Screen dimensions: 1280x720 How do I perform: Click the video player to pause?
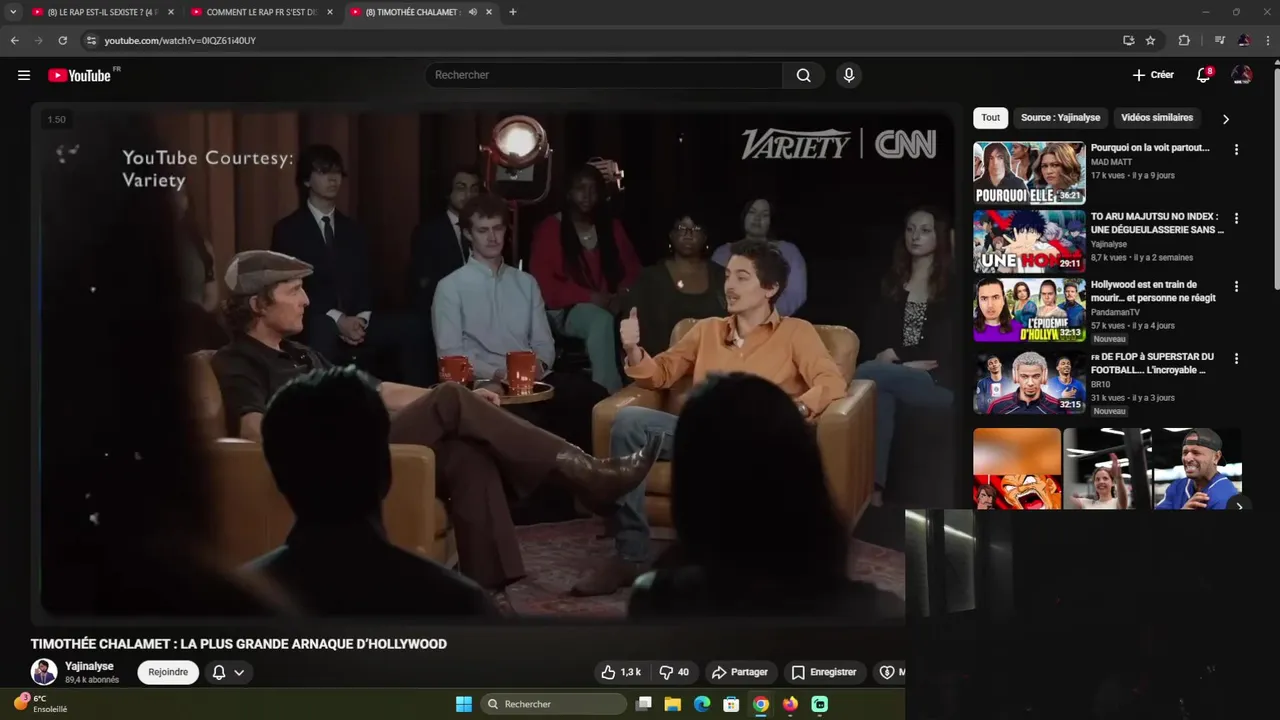495,365
